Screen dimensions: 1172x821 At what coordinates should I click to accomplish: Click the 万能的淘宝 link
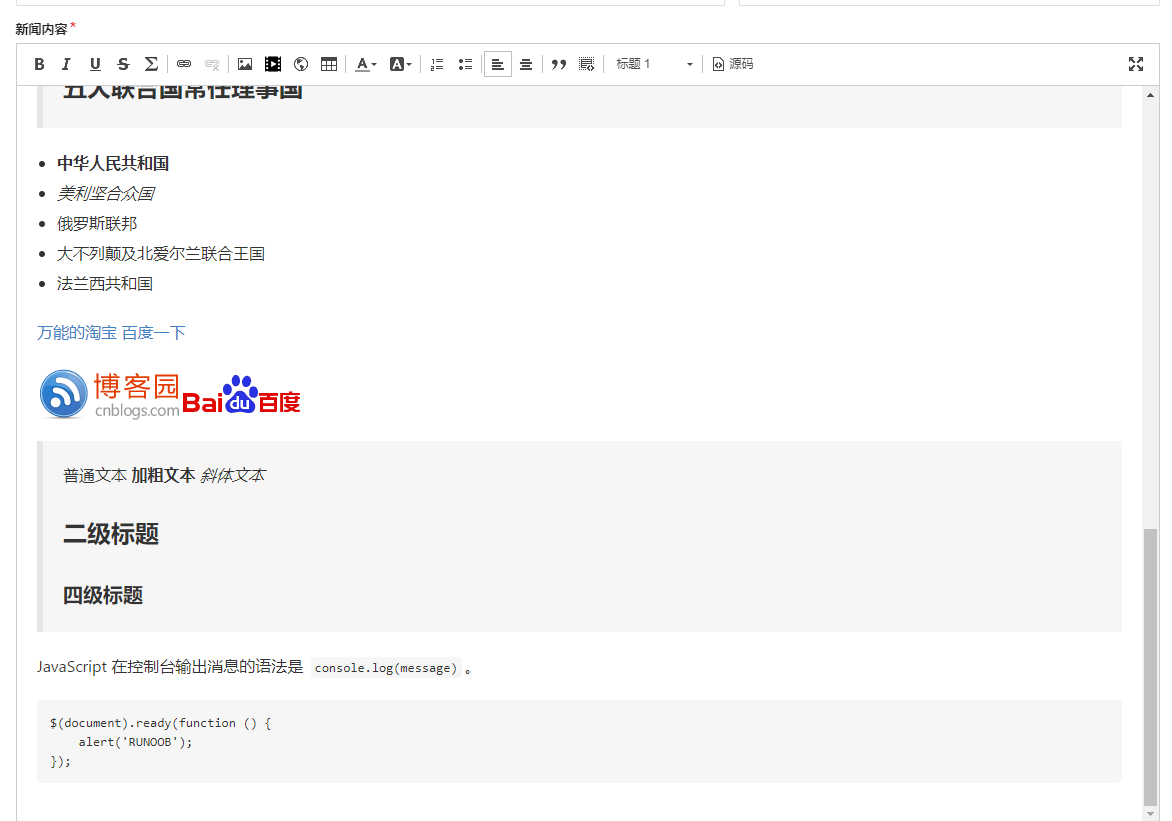pos(76,332)
